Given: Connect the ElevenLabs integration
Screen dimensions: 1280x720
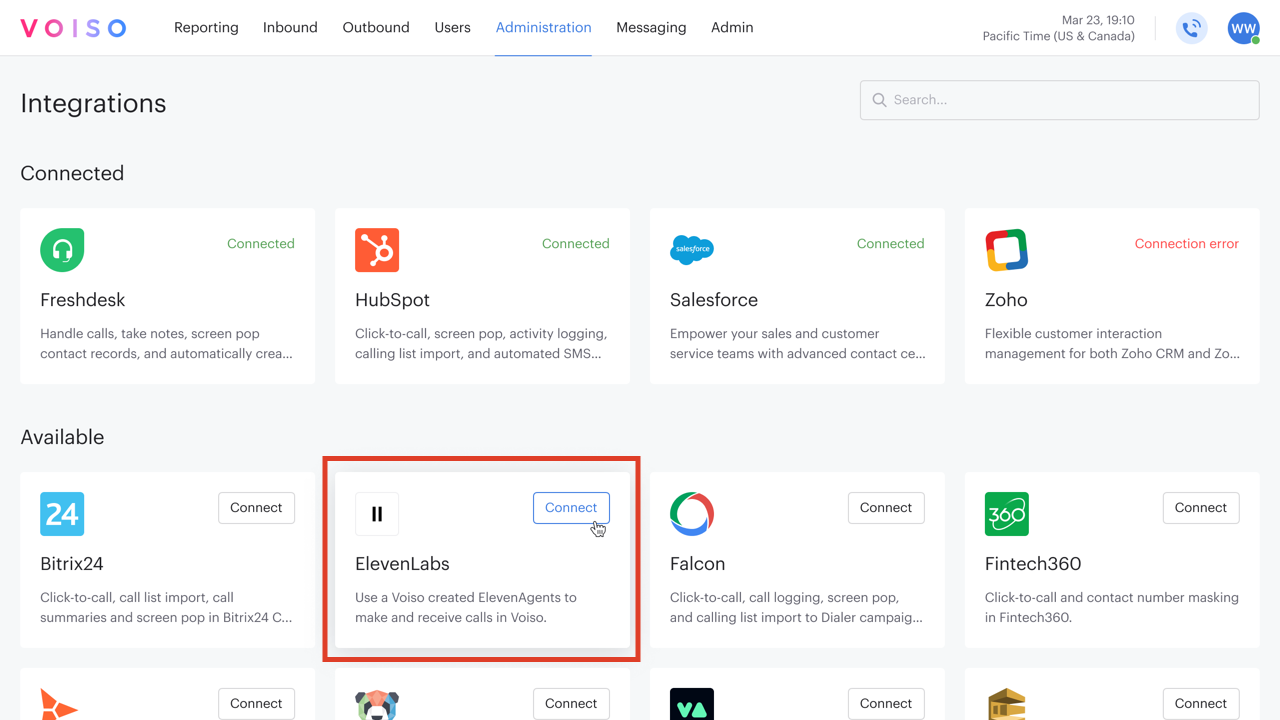Looking at the screenshot, I should coord(571,507).
